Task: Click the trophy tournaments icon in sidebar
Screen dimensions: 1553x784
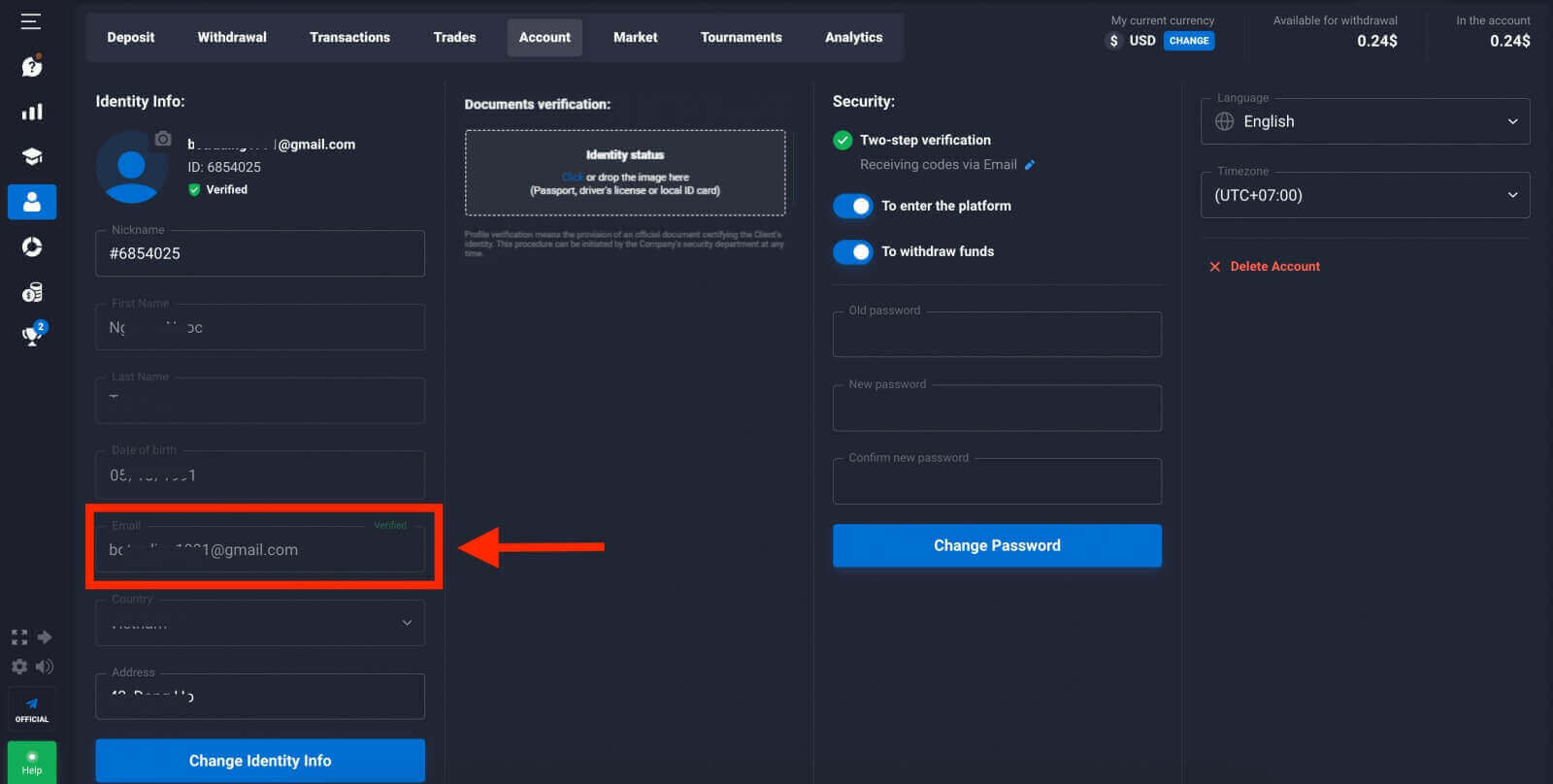Action: 33,336
